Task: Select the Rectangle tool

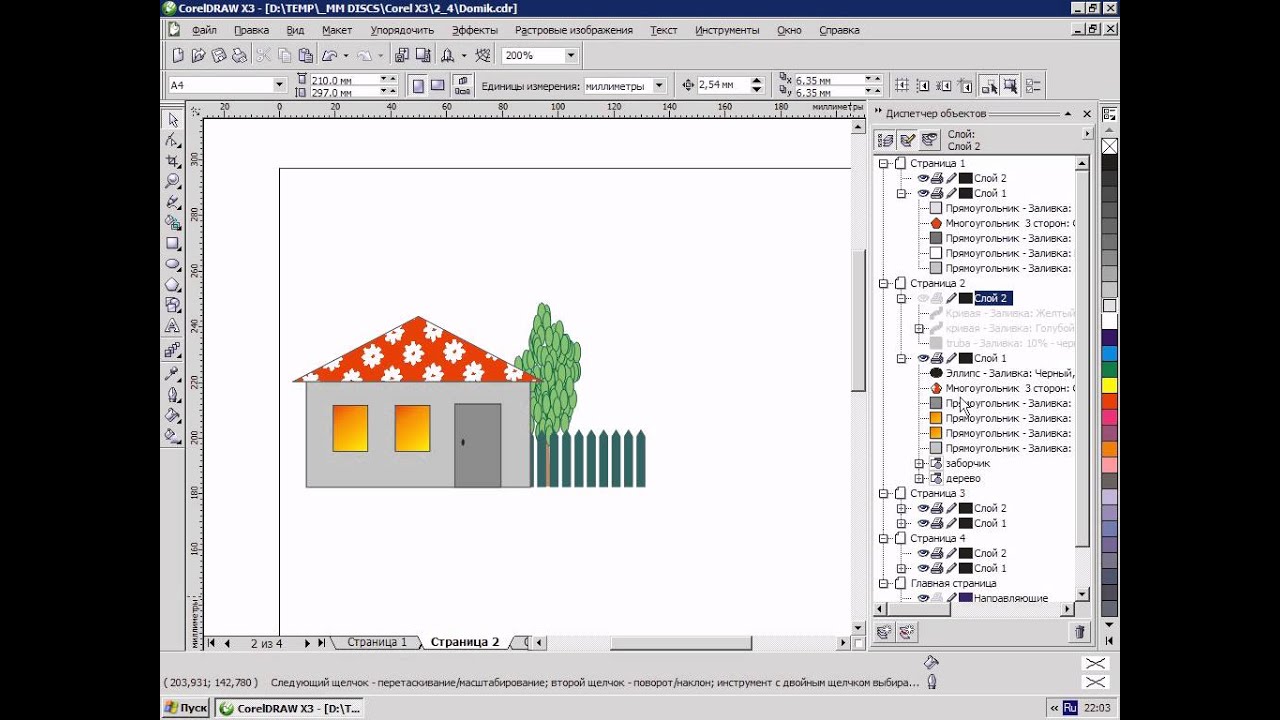Action: point(173,243)
